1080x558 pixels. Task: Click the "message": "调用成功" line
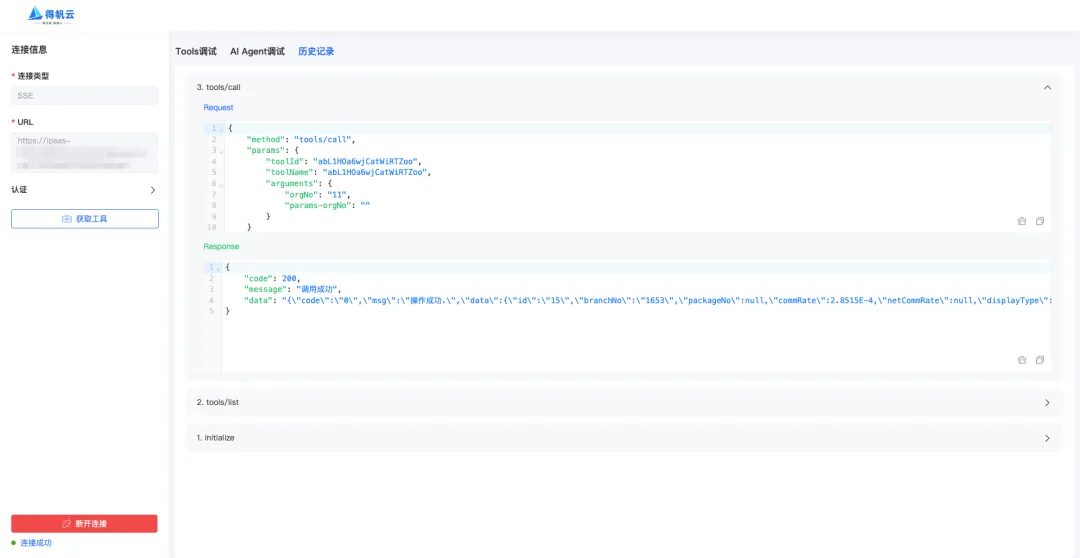pos(293,289)
